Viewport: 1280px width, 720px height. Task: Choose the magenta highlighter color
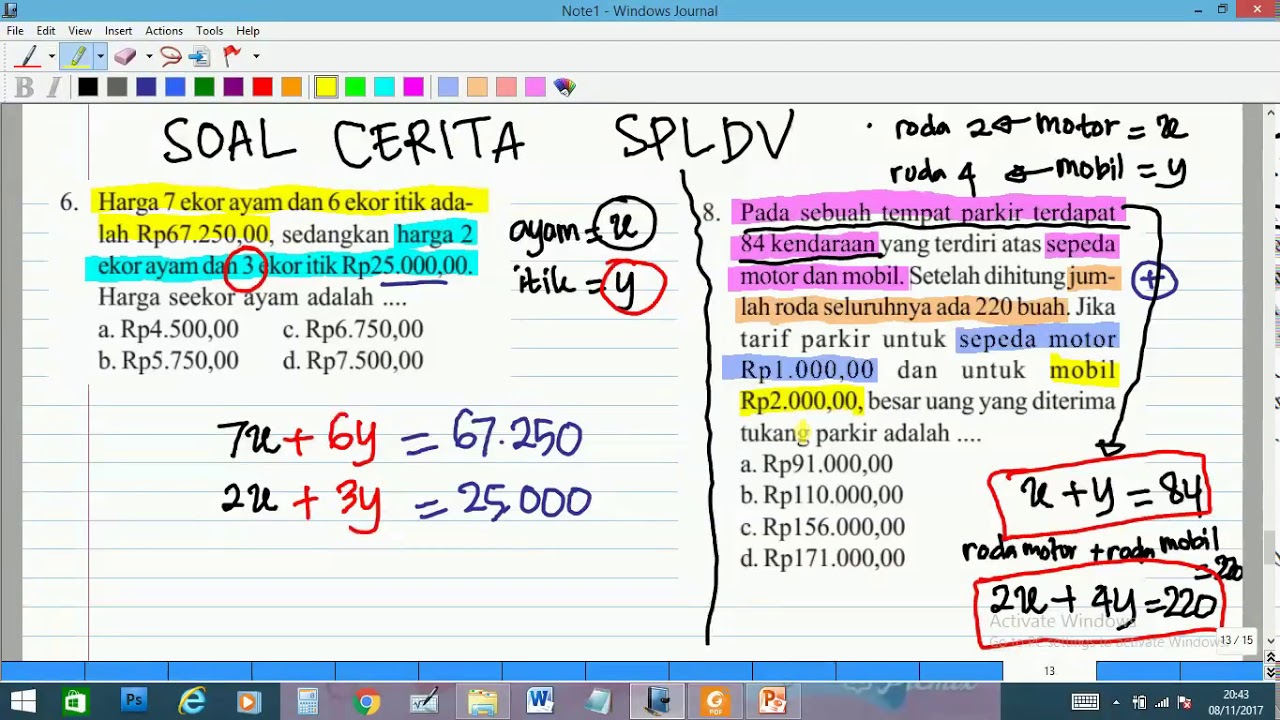[413, 88]
